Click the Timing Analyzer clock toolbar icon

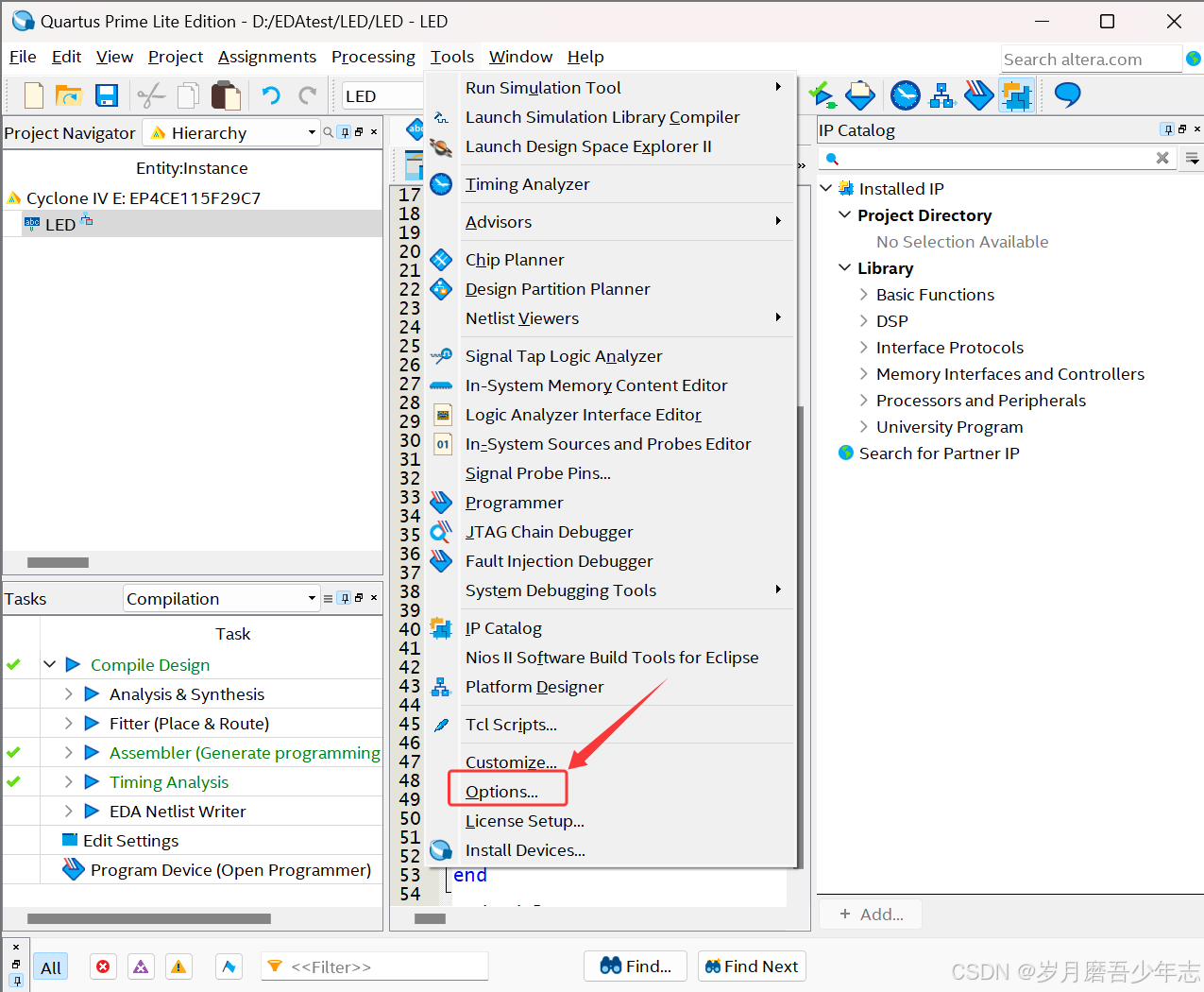[x=906, y=95]
